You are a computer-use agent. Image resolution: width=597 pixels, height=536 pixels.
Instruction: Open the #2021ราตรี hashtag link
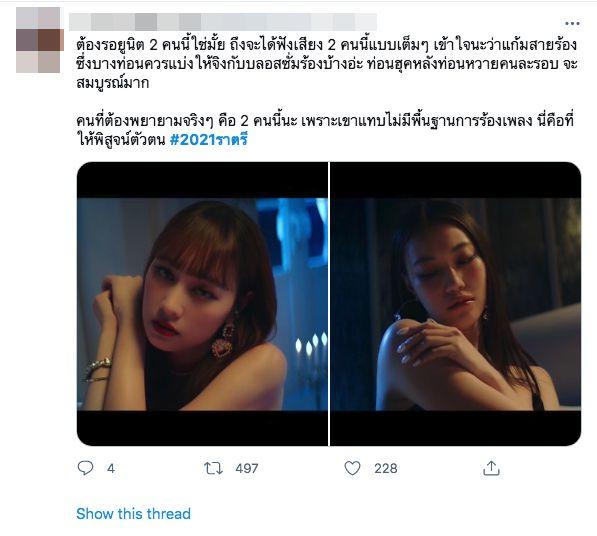(x=209, y=140)
